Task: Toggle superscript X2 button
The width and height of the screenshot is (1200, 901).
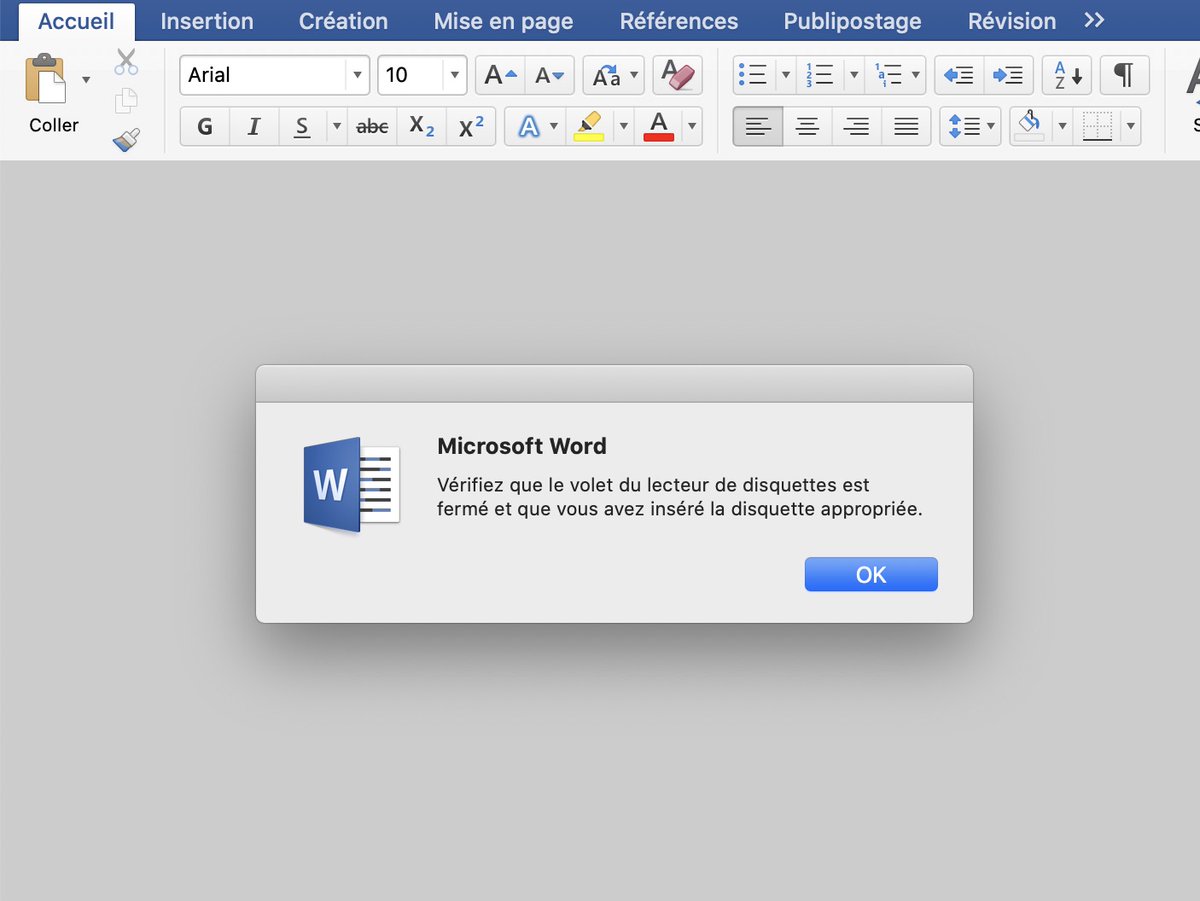Action: tap(471, 127)
